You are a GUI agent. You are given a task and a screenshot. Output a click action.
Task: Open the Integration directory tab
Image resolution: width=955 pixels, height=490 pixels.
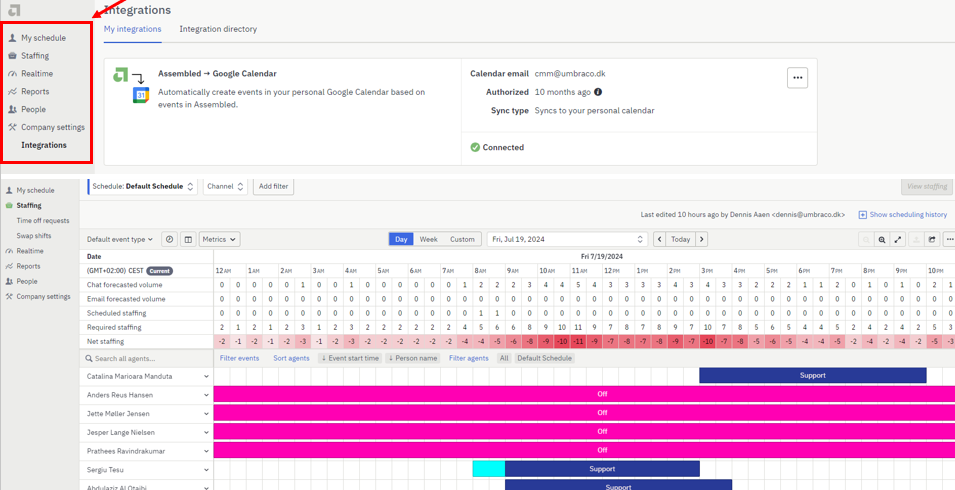[218, 29]
